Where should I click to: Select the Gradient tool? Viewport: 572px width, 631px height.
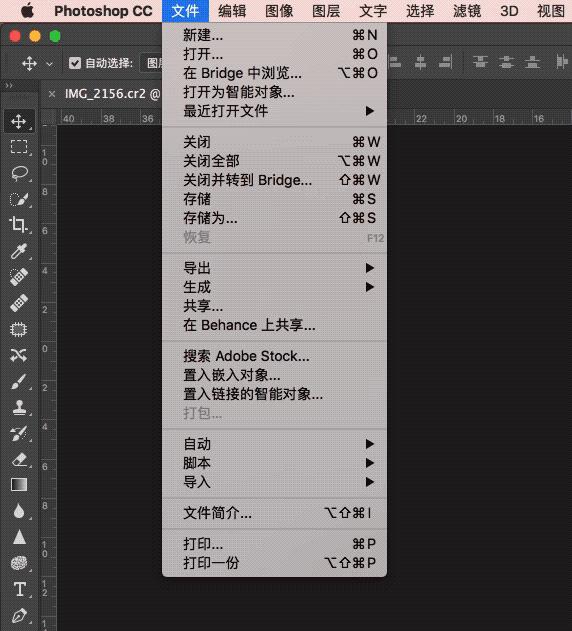[x=19, y=485]
